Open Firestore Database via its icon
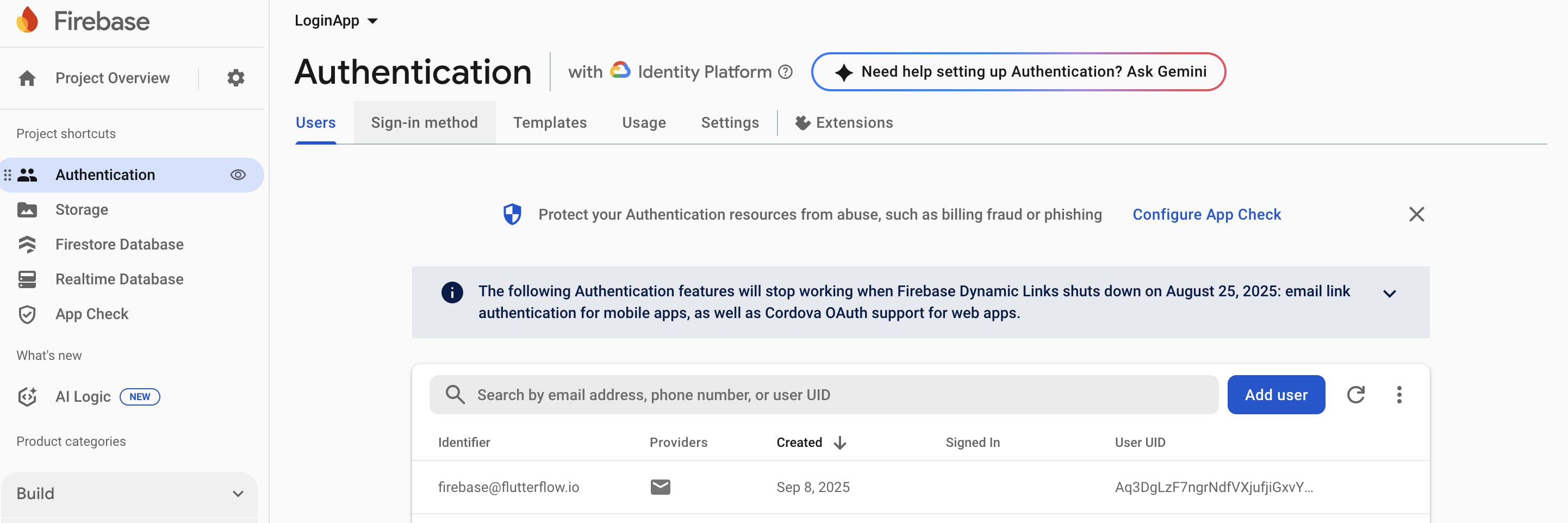 (x=27, y=245)
